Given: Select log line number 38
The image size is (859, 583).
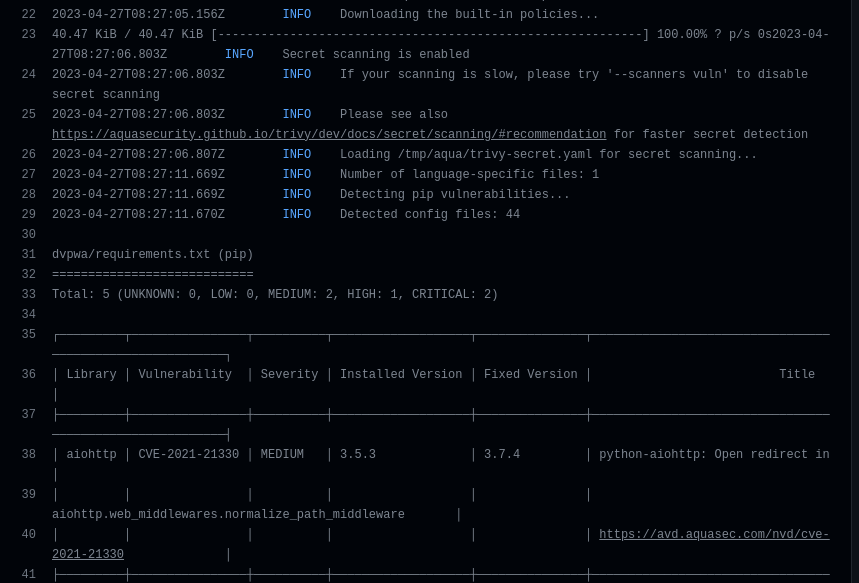Looking at the screenshot, I should (x=28, y=454).
